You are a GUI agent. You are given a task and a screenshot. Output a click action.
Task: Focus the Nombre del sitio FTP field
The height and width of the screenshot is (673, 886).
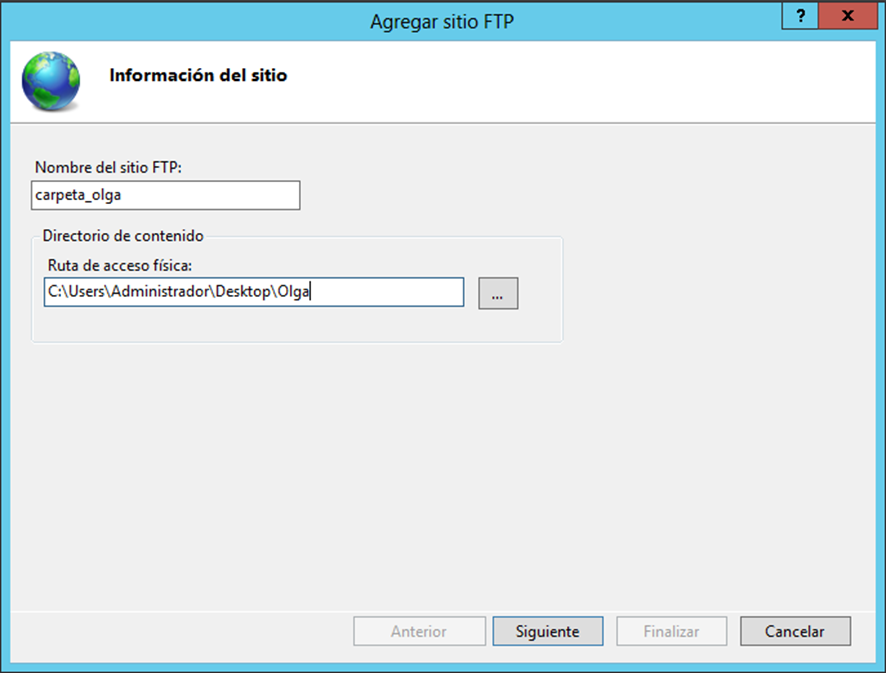[x=166, y=195]
